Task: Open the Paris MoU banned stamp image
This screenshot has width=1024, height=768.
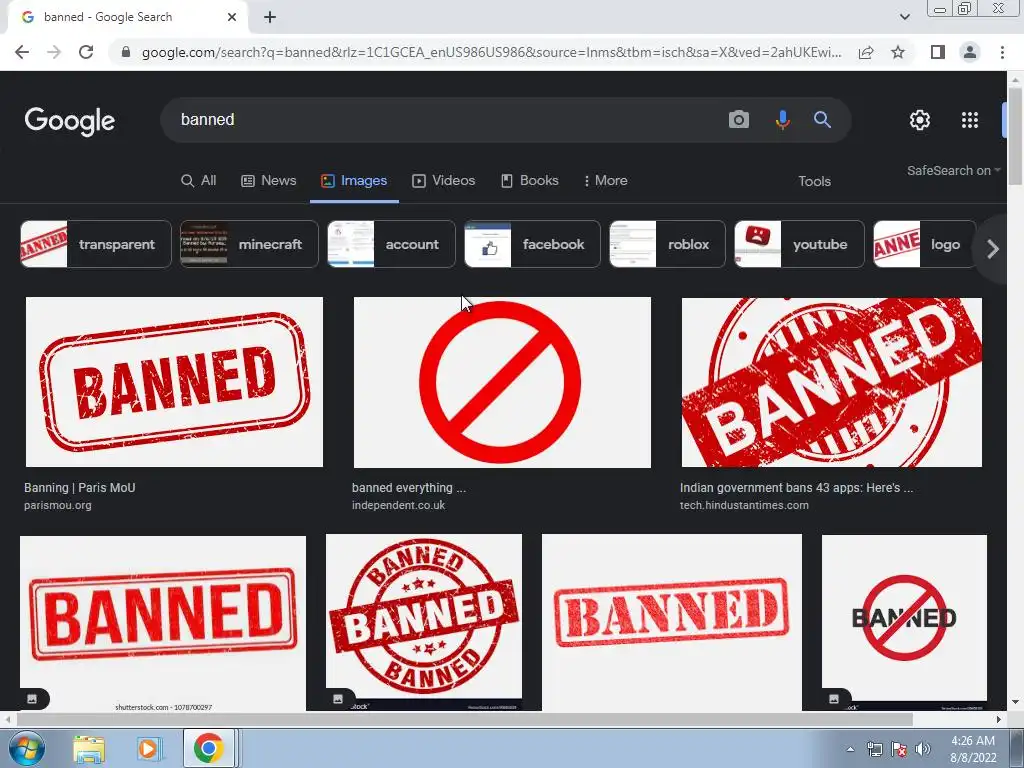Action: (174, 382)
